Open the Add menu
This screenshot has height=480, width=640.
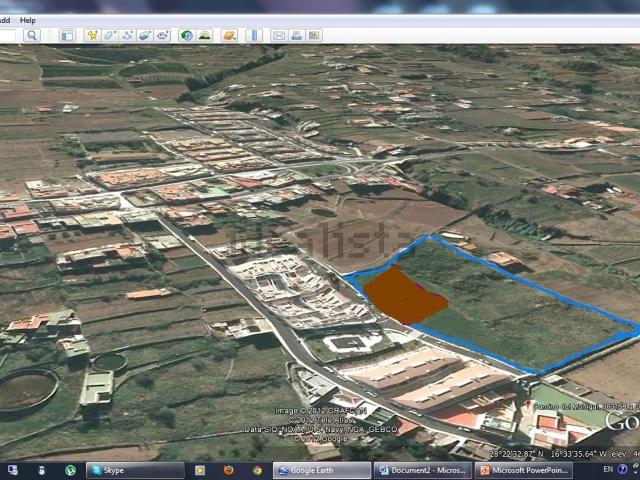coord(5,20)
